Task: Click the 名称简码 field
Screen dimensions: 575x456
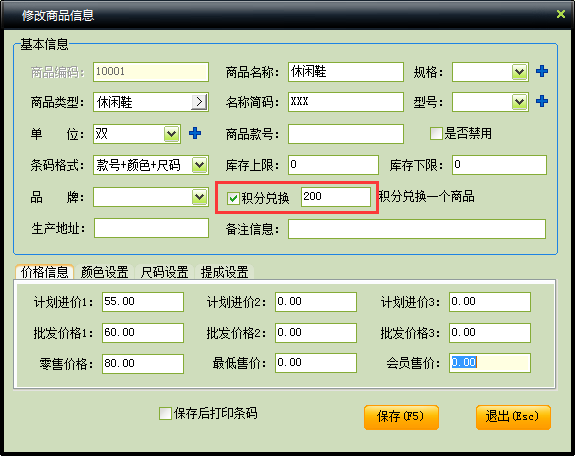Action: tap(346, 102)
